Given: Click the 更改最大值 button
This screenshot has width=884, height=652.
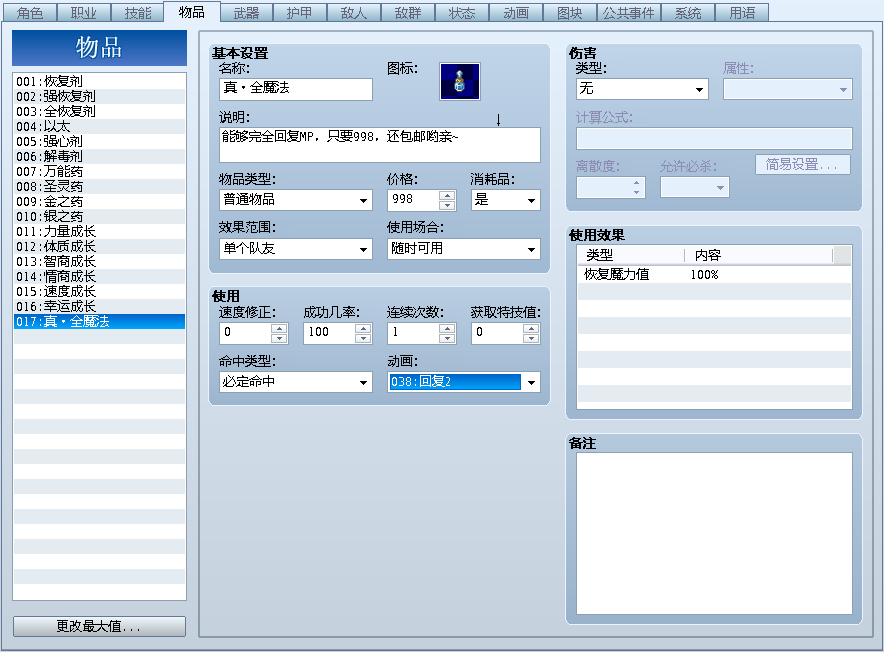Looking at the screenshot, I should tap(98, 626).
